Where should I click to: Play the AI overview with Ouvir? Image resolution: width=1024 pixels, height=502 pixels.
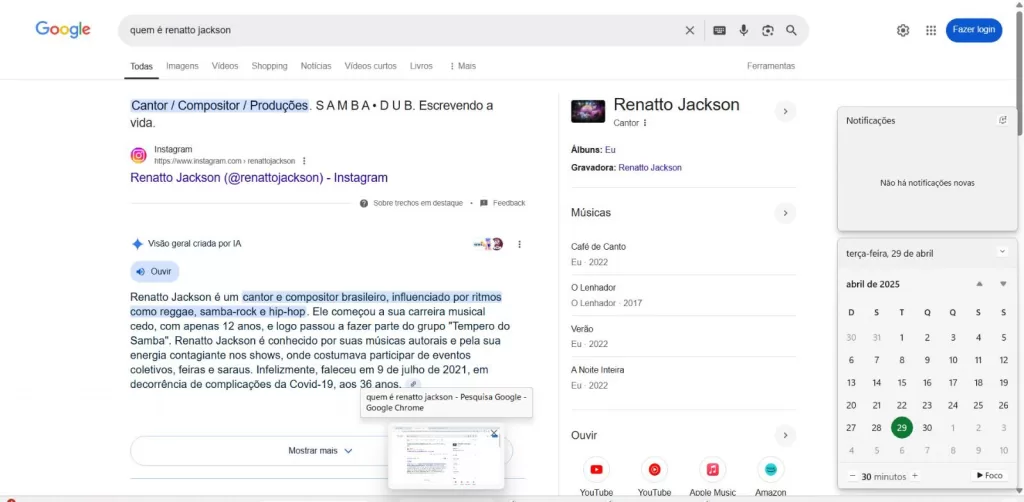tap(154, 271)
